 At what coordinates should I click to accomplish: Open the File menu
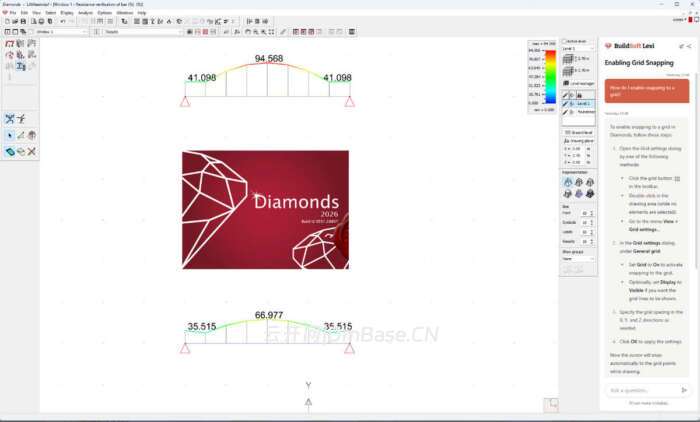tap(13, 13)
